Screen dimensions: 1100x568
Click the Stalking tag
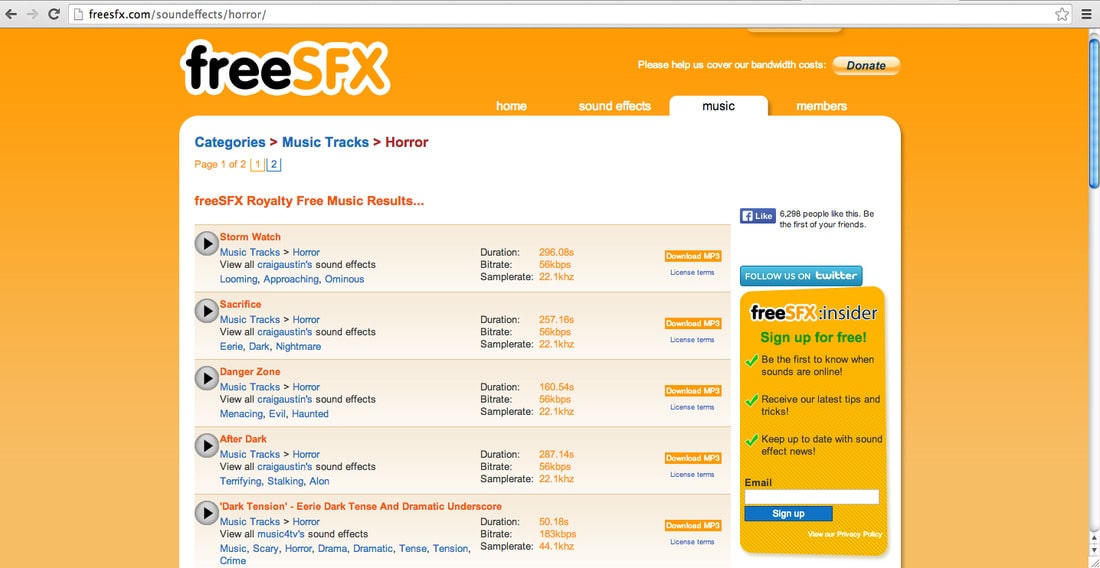coord(286,481)
